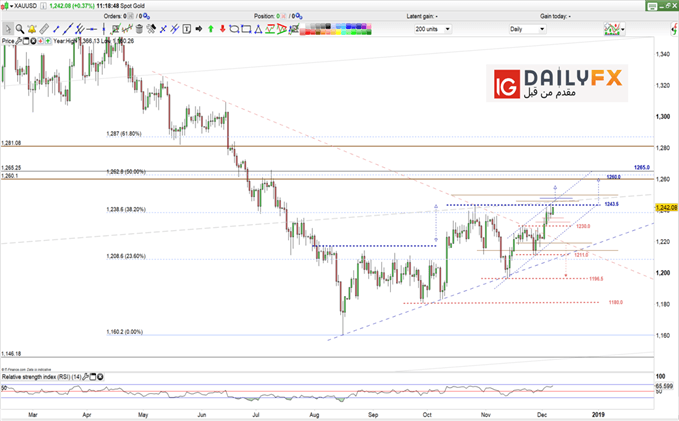Expand the indicators chart dropdown arrow
The width and height of the screenshot is (679, 421).
(623, 29)
